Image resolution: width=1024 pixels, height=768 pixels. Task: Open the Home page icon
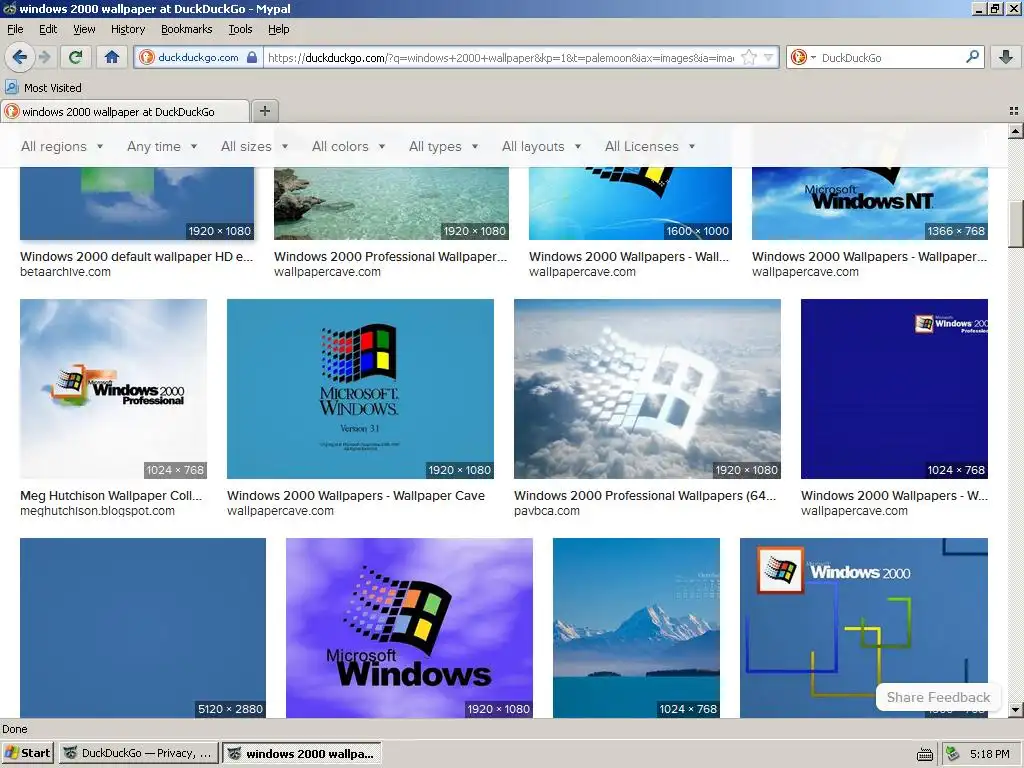(112, 57)
